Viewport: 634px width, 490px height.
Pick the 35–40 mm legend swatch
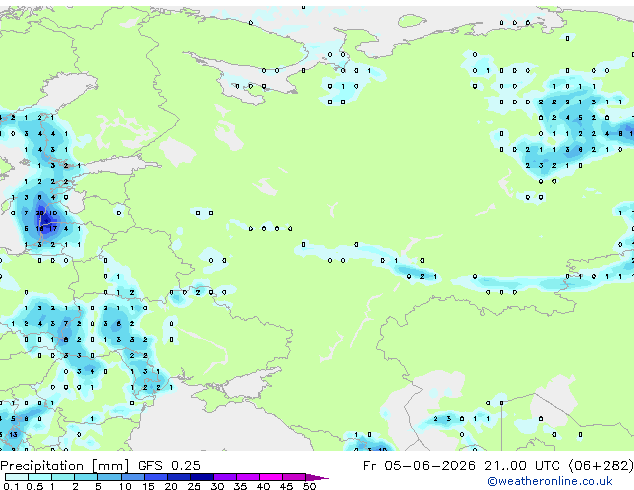pos(248,477)
